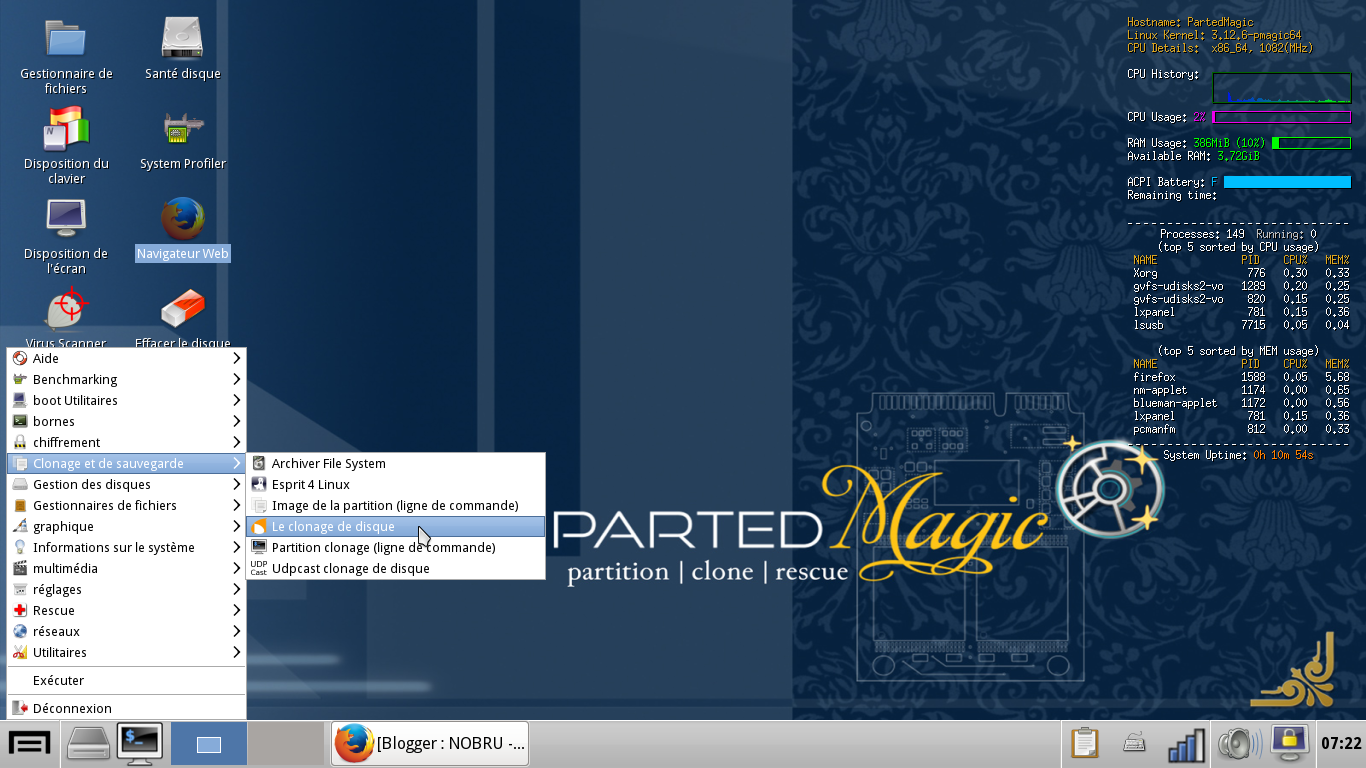Click the volume speaker tray icon
This screenshot has height=768, width=1366.
tap(1238, 744)
